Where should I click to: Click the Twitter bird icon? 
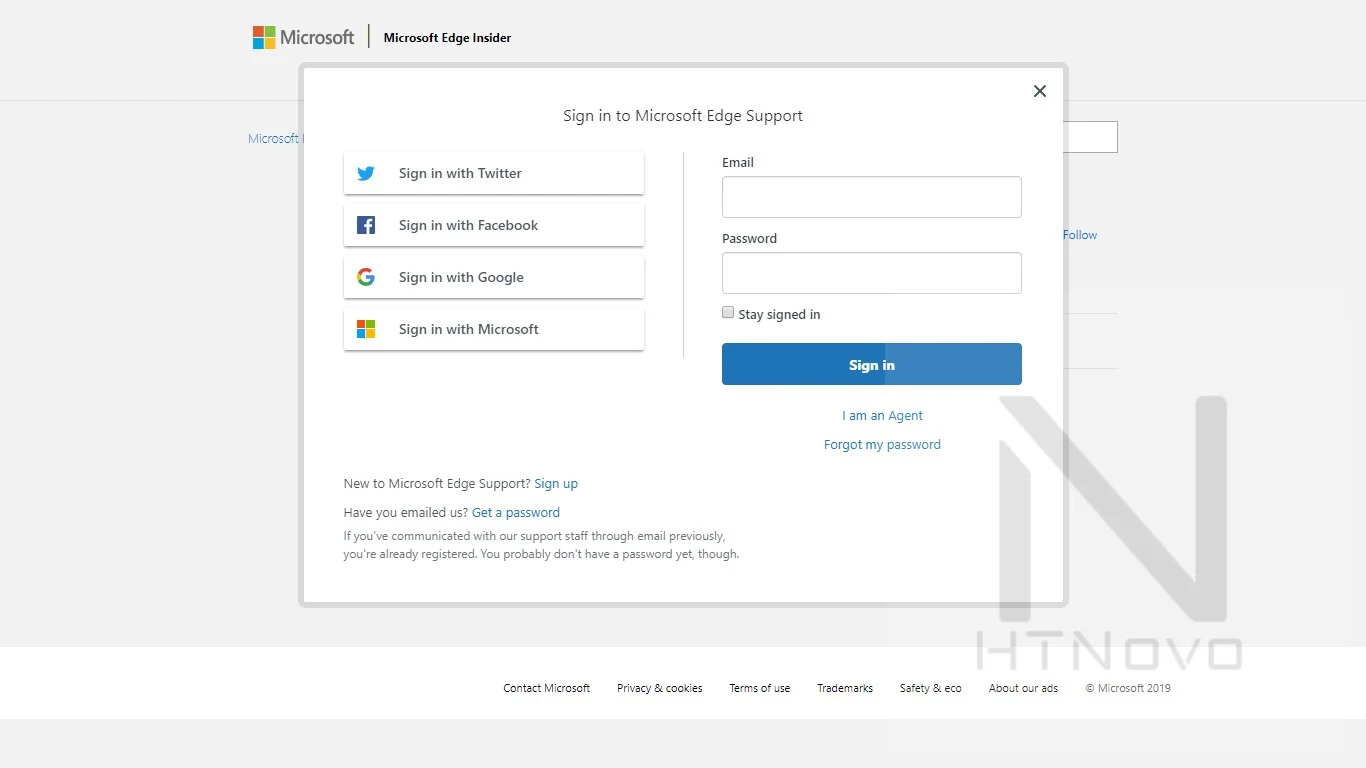pos(366,173)
